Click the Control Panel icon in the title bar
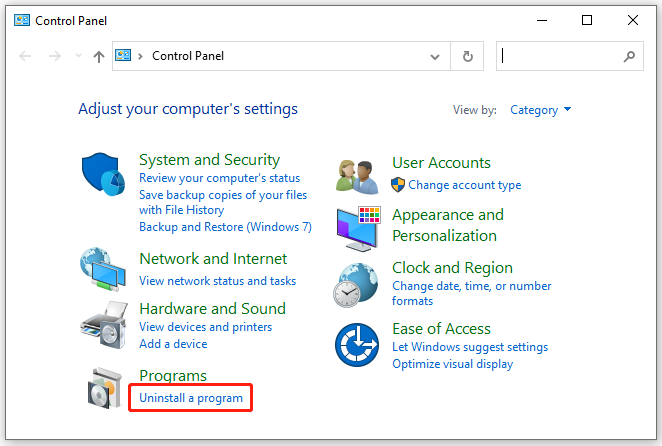 (x=22, y=20)
